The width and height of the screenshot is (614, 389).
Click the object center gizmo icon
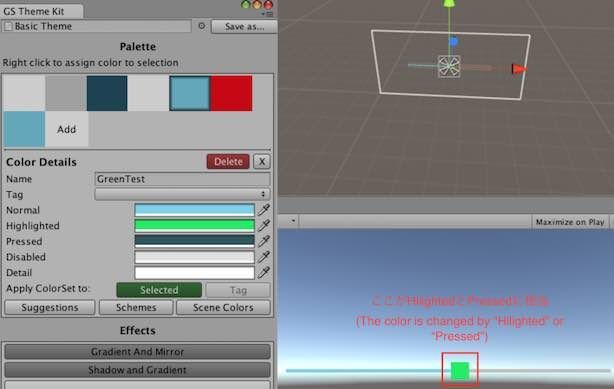449,66
